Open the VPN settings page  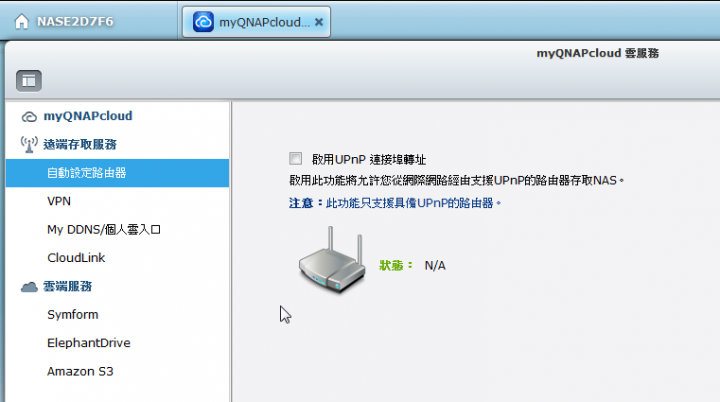coord(59,201)
